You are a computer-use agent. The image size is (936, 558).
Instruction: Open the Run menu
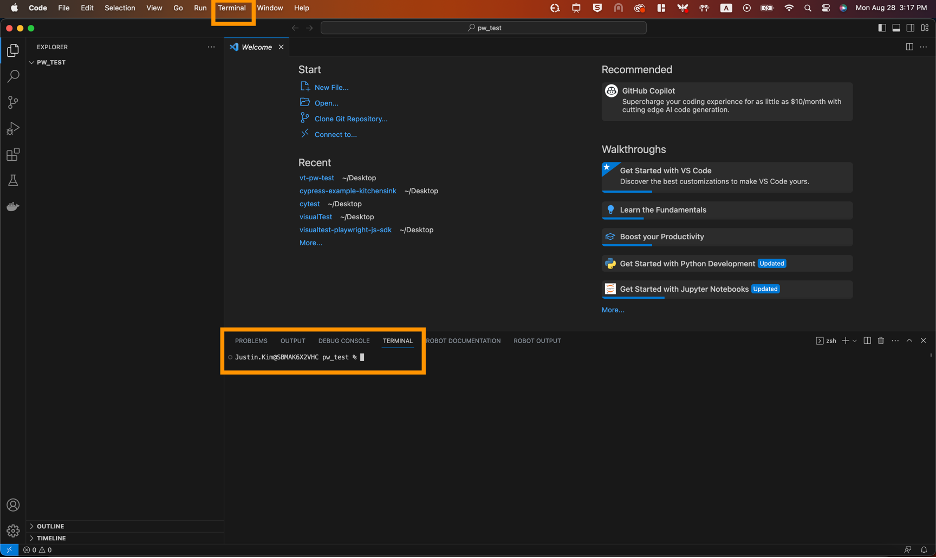point(200,8)
